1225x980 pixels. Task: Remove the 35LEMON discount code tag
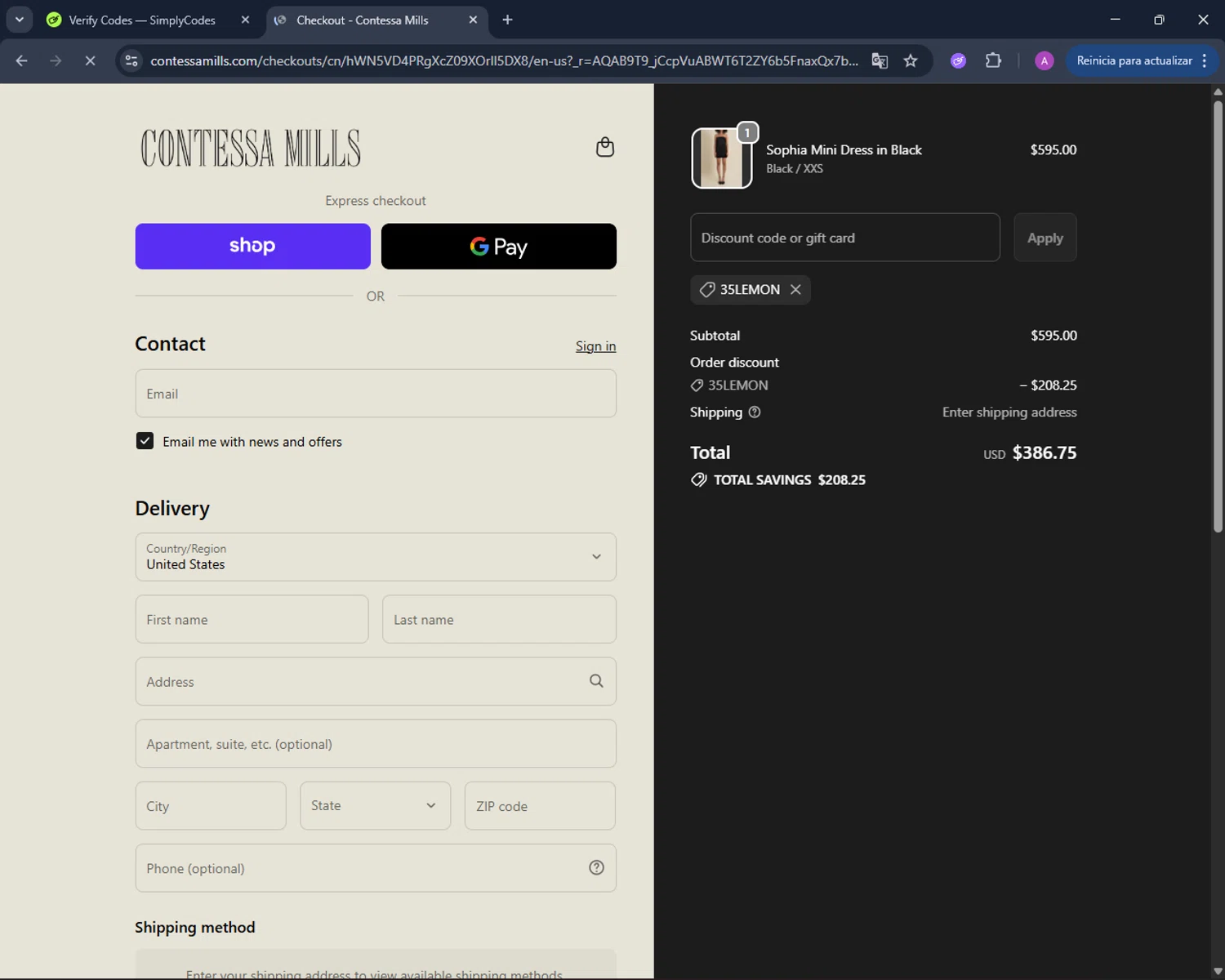[795, 290]
